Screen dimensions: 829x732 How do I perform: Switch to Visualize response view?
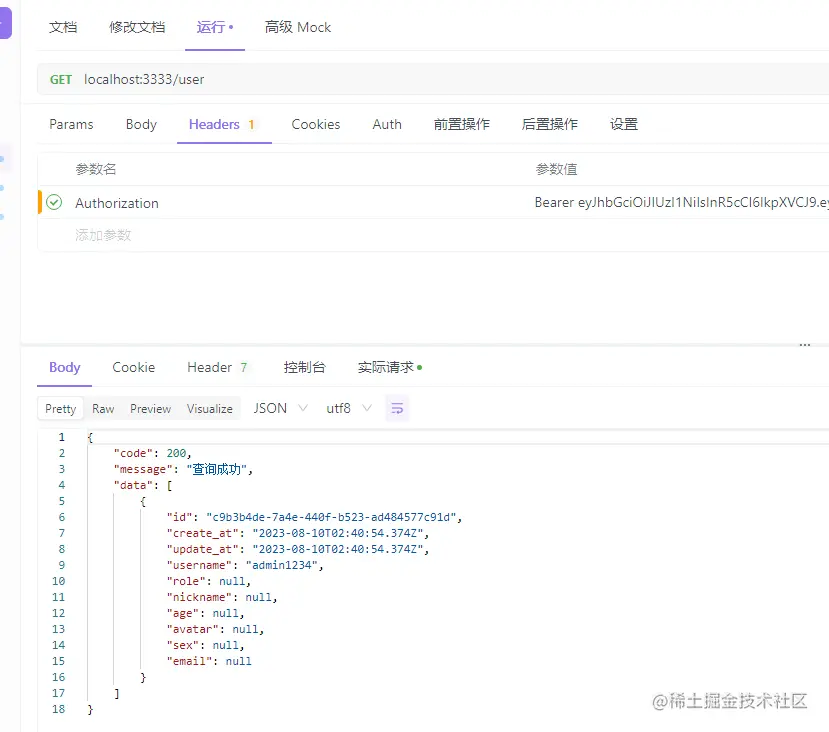point(210,409)
